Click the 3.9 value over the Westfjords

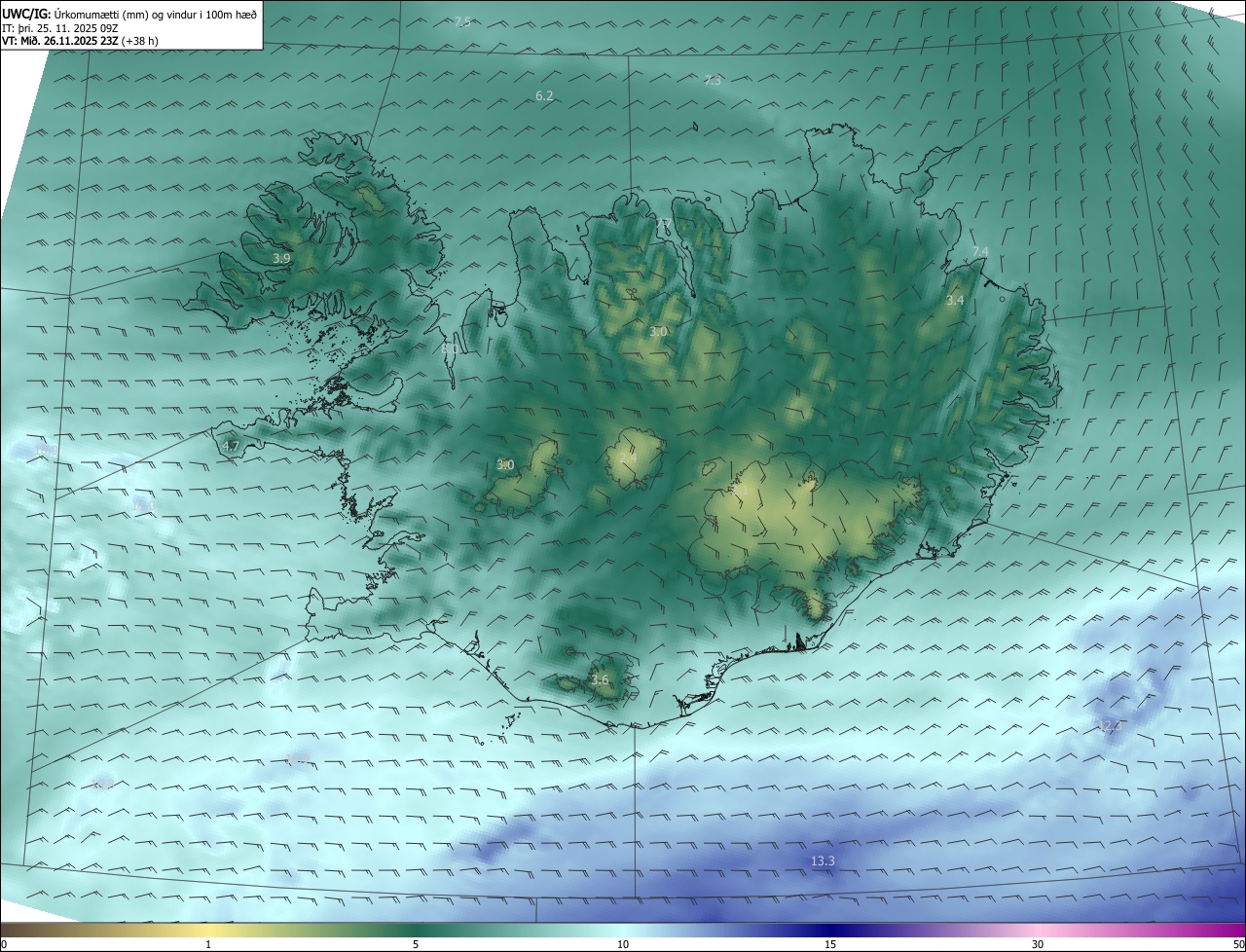(x=281, y=258)
